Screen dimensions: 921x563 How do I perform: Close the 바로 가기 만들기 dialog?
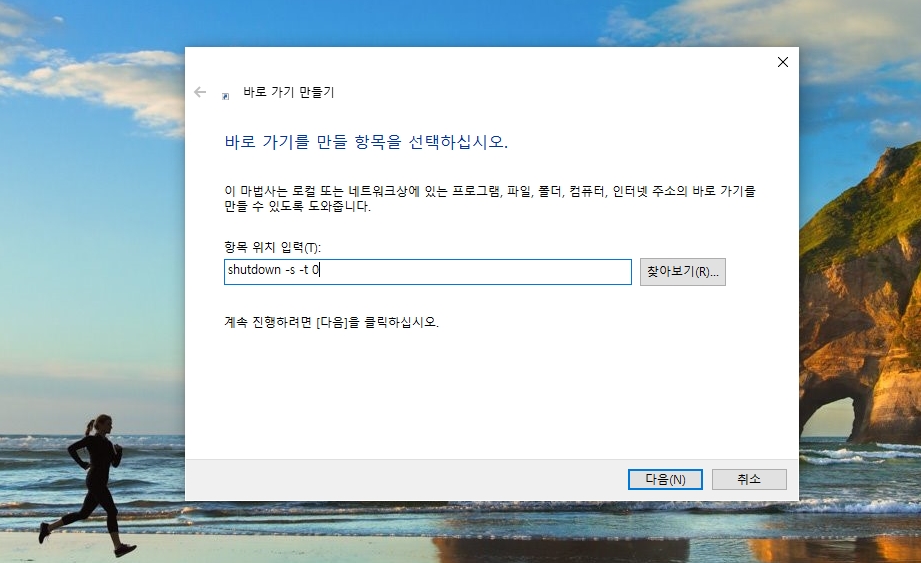(782, 62)
